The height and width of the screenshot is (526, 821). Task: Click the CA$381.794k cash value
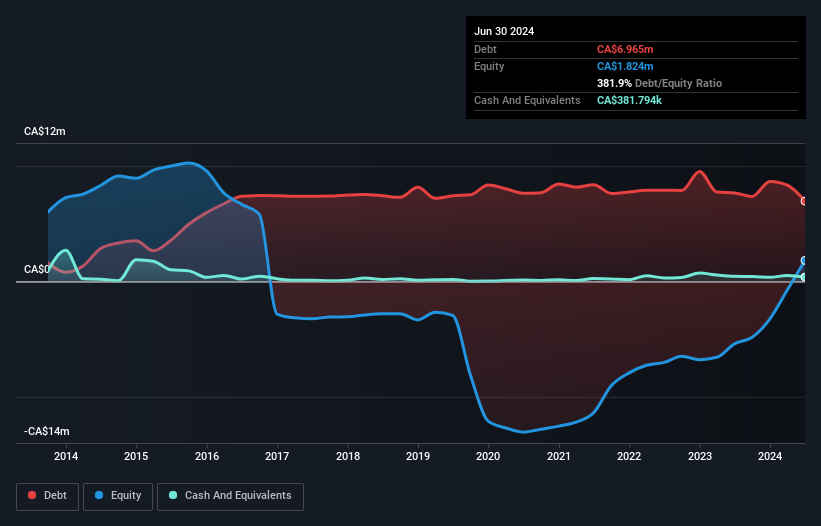point(629,100)
